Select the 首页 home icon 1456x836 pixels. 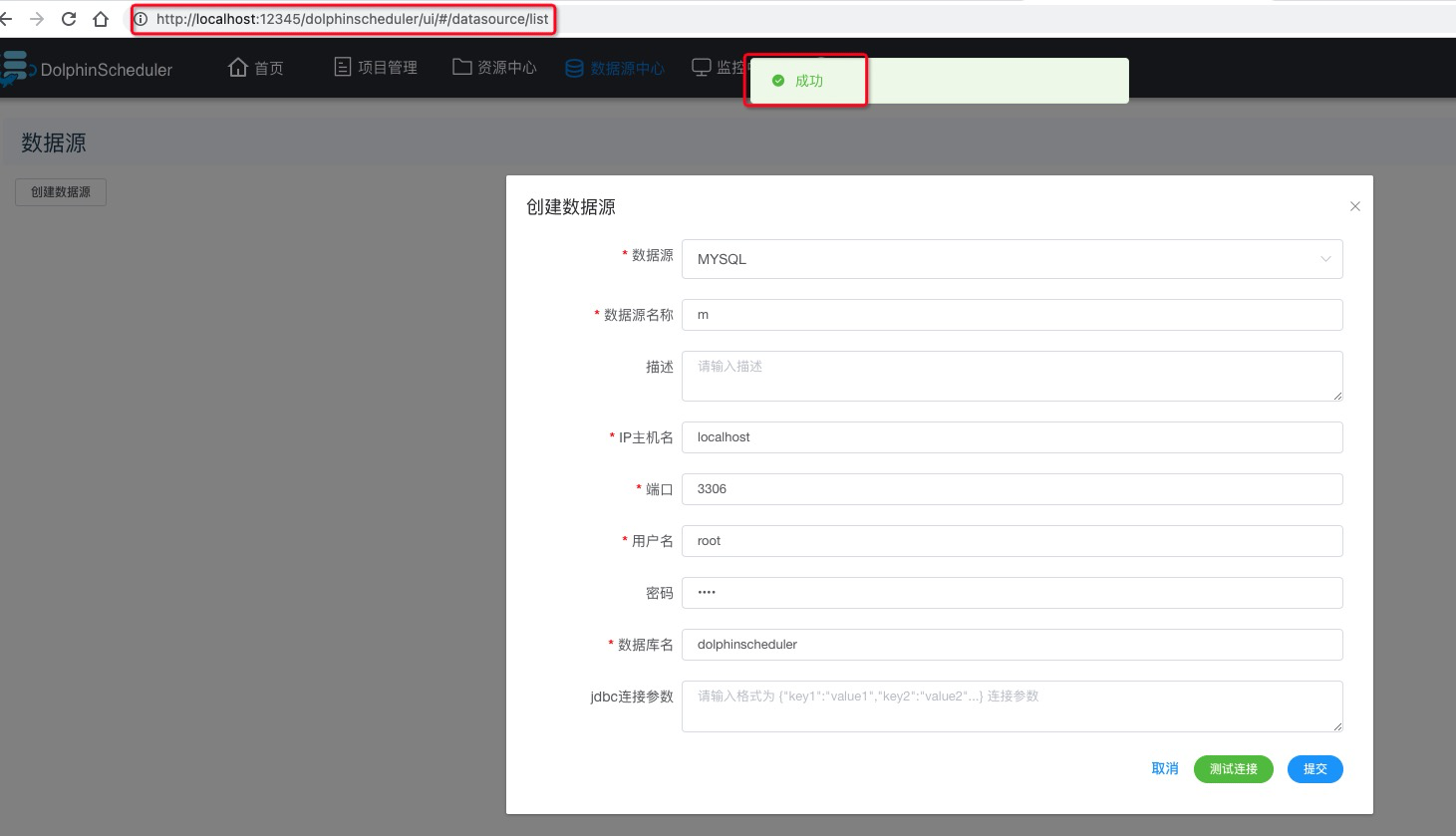(237, 66)
